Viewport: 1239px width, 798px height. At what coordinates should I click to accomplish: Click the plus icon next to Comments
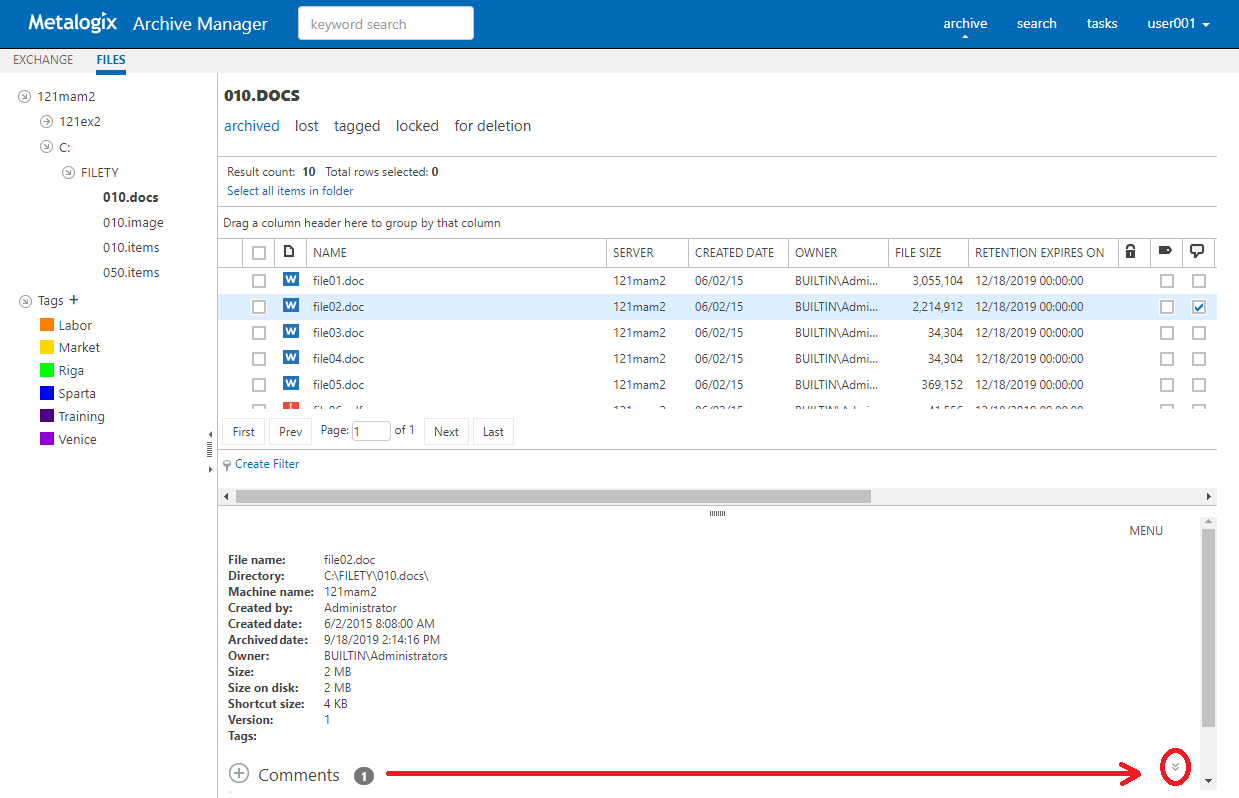coord(239,773)
